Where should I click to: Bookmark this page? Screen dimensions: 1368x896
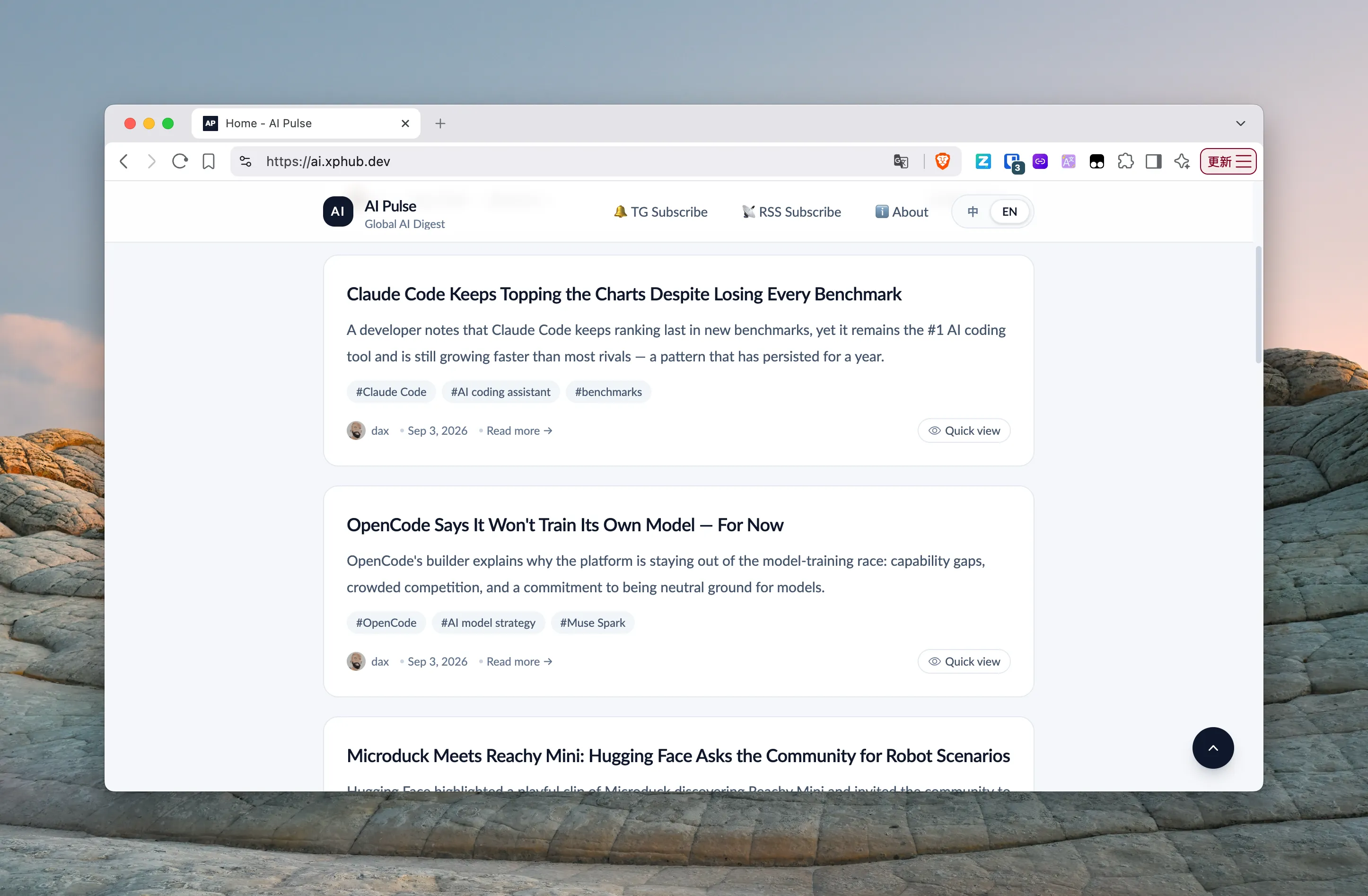tap(209, 161)
